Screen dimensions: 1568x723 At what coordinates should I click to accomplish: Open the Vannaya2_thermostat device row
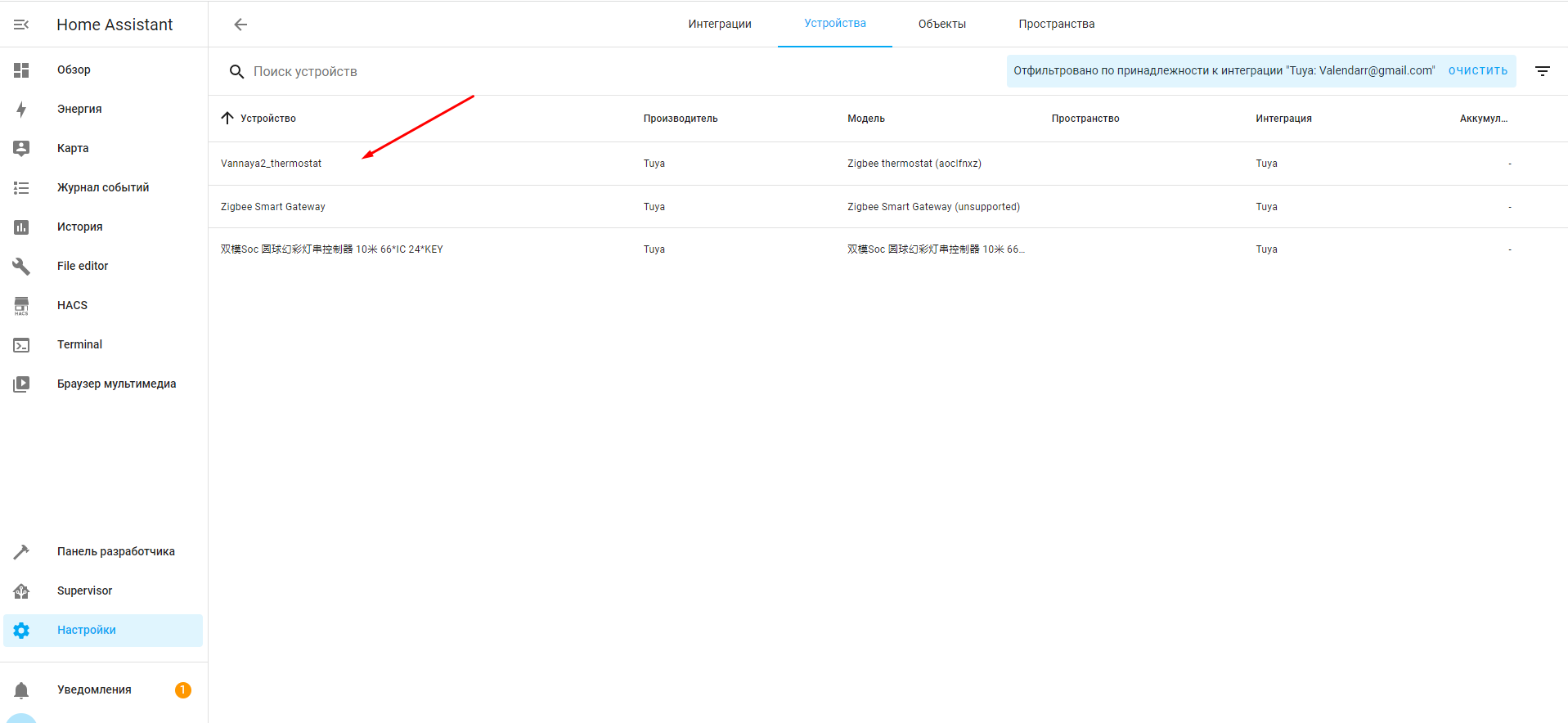coord(888,164)
